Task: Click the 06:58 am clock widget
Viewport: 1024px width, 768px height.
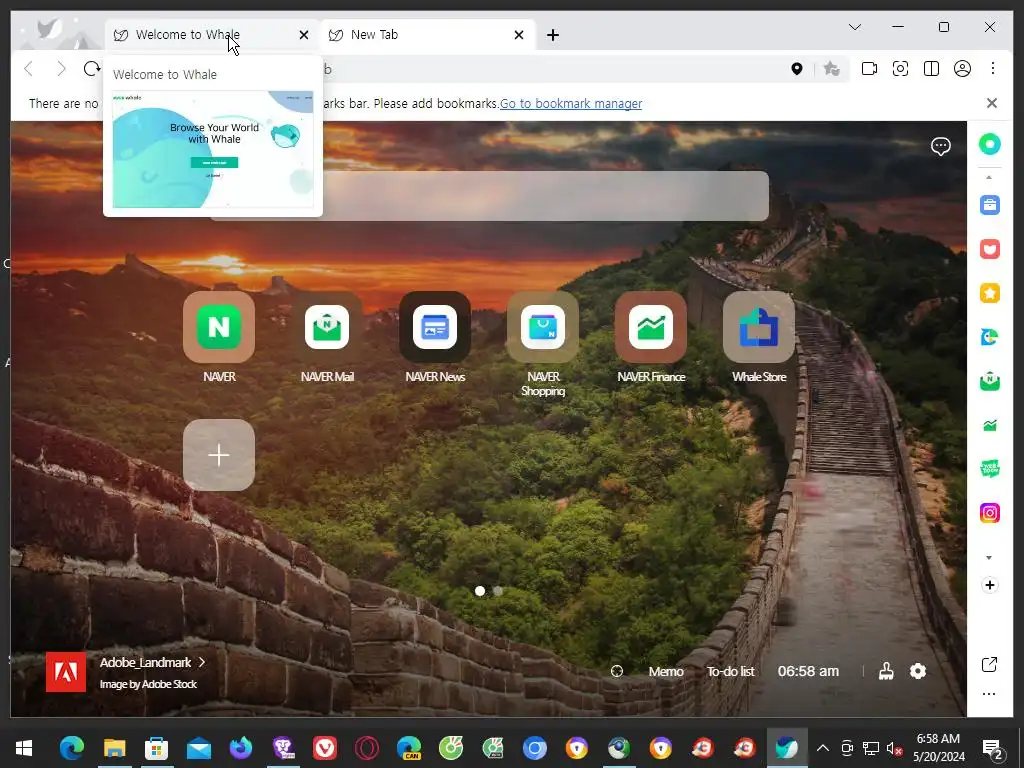Action: pyautogui.click(x=808, y=671)
